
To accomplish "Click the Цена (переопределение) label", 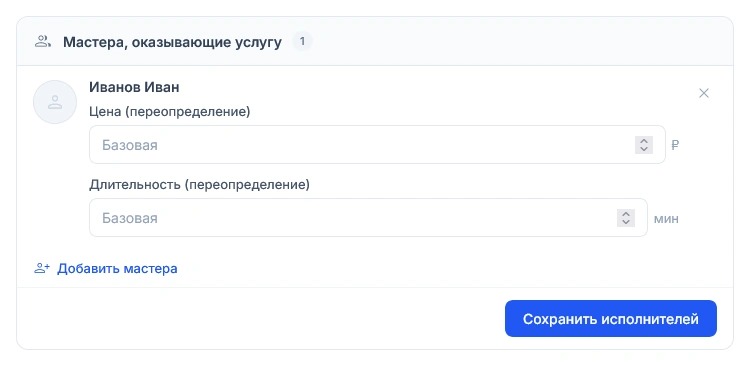I will tap(170, 111).
